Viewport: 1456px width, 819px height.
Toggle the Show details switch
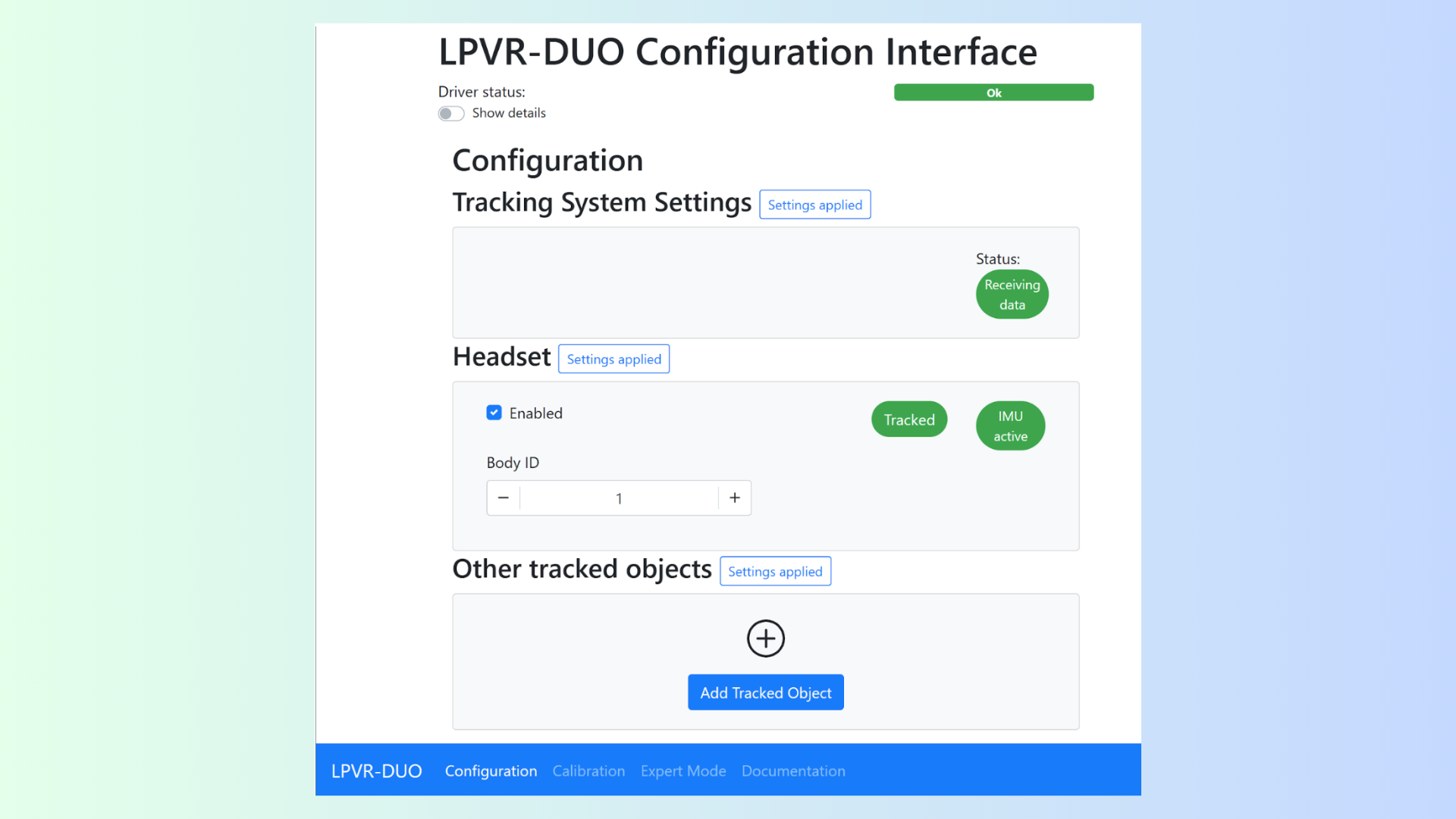(451, 114)
